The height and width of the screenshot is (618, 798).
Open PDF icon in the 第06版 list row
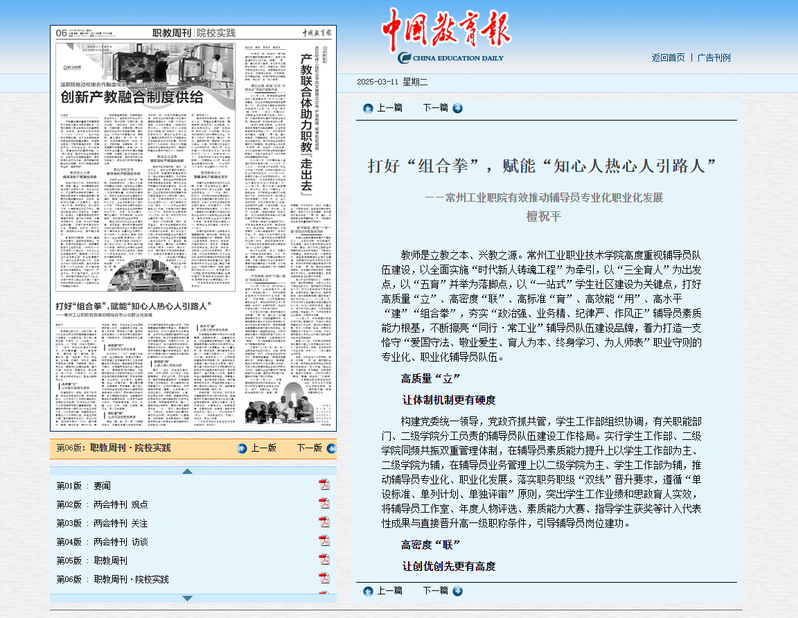tap(324, 579)
